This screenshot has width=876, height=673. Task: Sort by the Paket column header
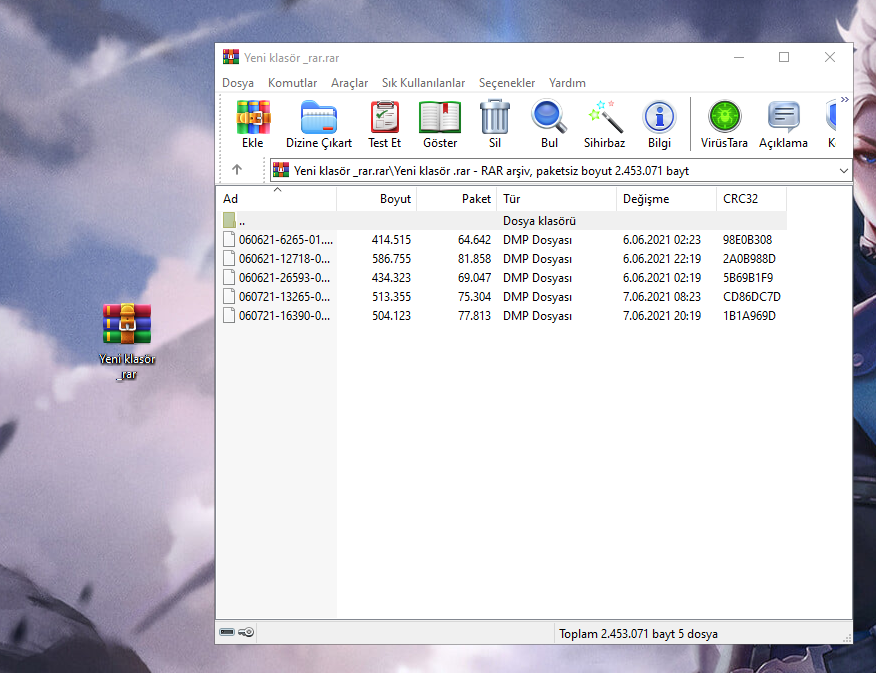[x=456, y=199]
